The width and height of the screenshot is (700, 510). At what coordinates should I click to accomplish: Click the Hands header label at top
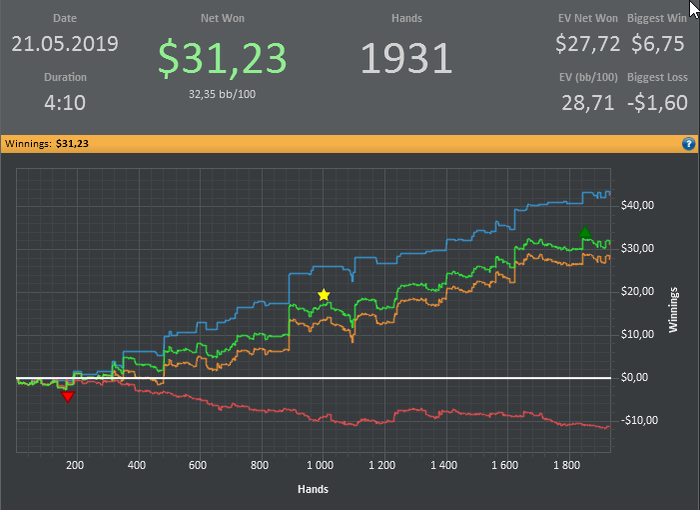coord(407,18)
